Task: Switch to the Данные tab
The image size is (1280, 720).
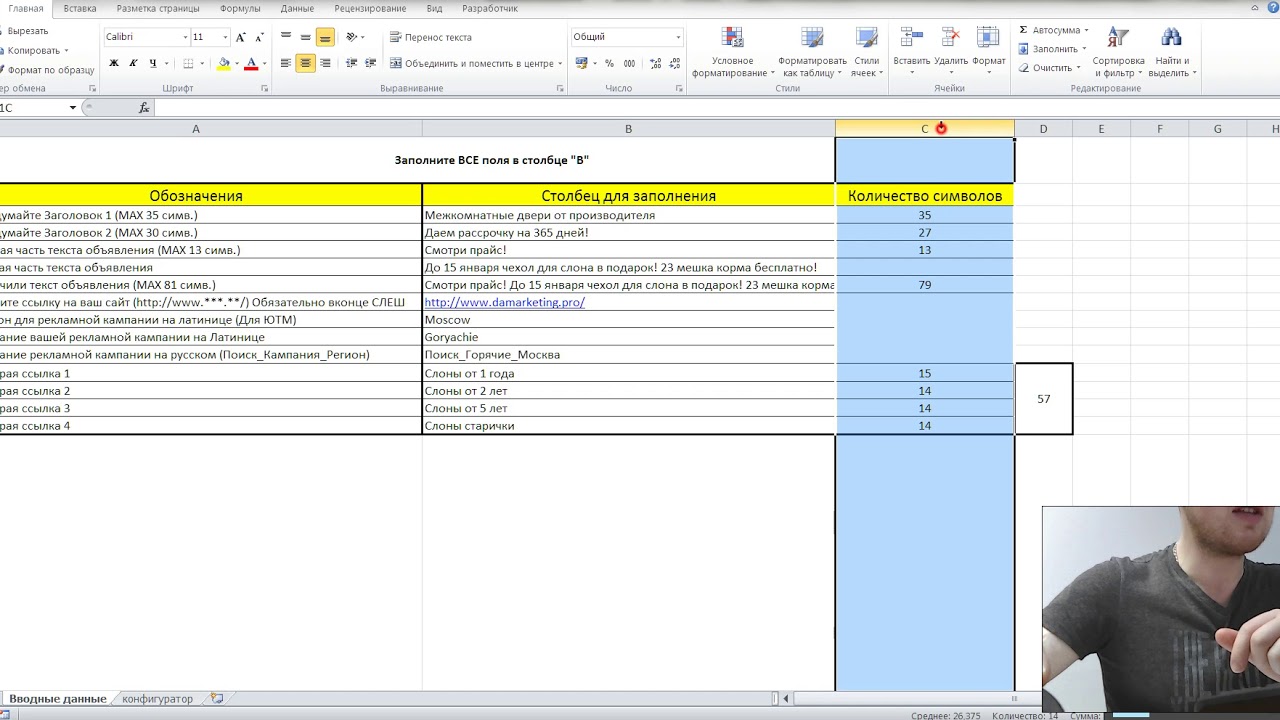Action: (x=297, y=8)
